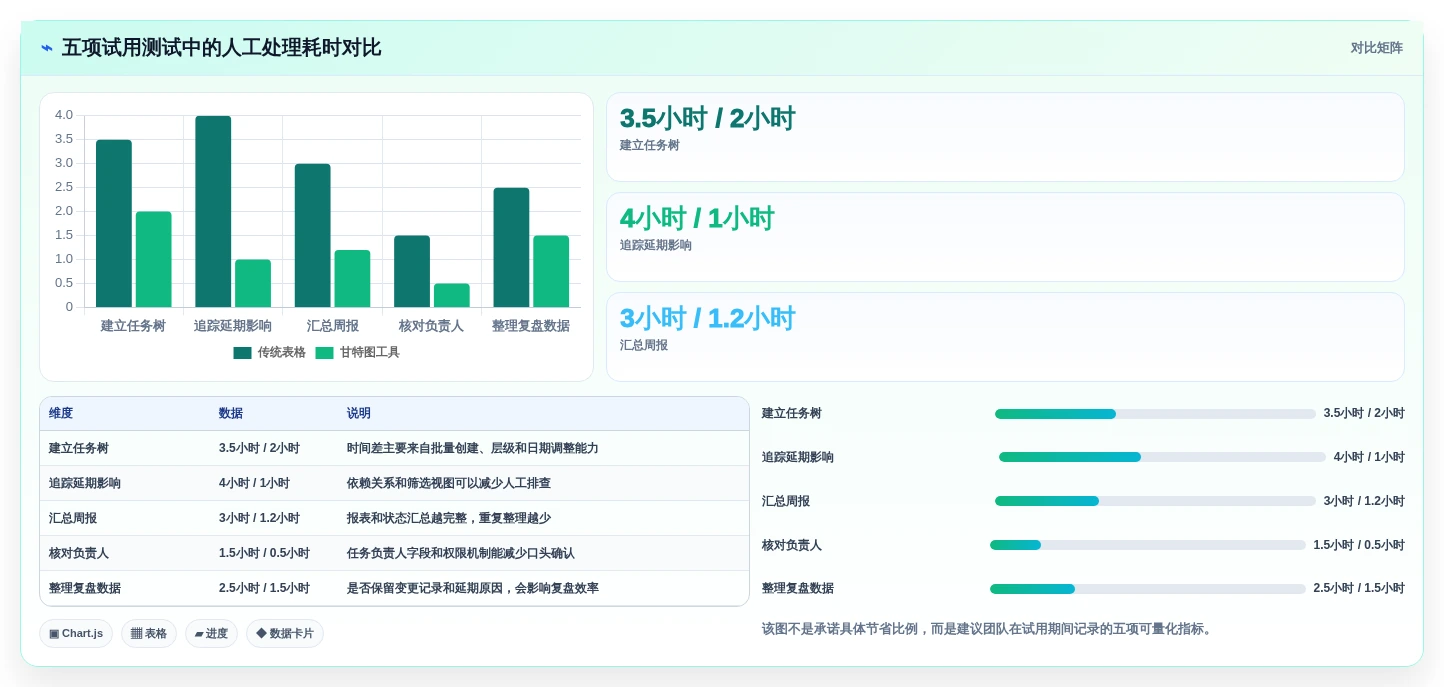Click 建立任务树 label in progress list
Image resolution: width=1444 pixels, height=687 pixels.
click(x=792, y=413)
